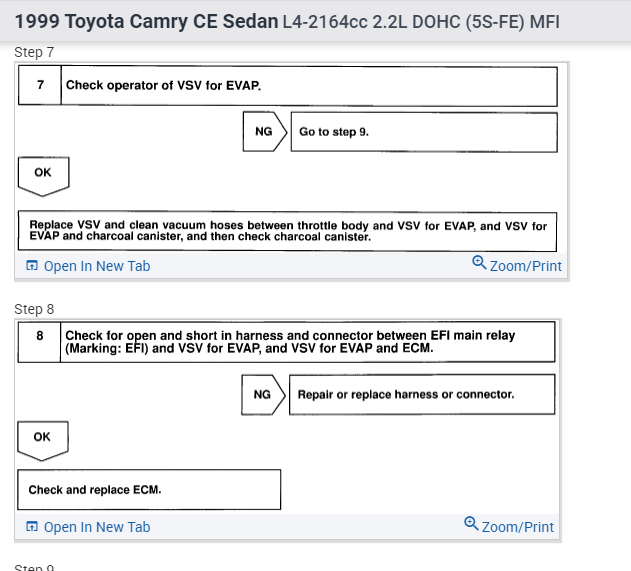Screen dimensions: 631x571
Task: Click 'Check operator of VSV for EVAP' box
Action: tap(308, 86)
